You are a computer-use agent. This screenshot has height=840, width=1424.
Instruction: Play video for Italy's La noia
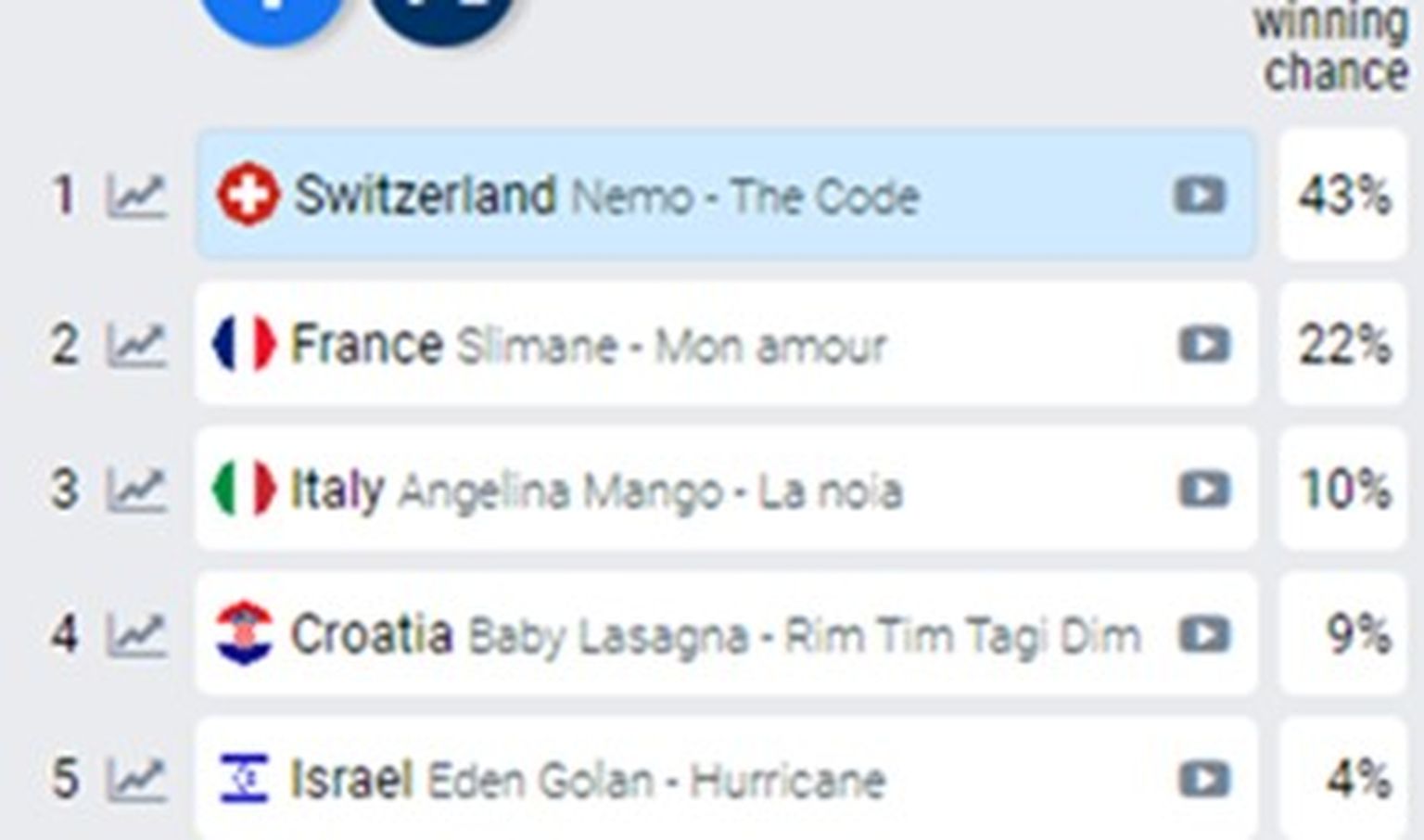pos(1204,490)
